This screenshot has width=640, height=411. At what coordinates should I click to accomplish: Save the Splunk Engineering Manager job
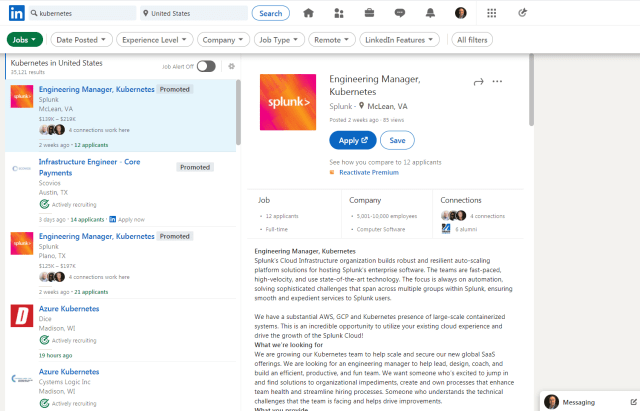click(397, 140)
